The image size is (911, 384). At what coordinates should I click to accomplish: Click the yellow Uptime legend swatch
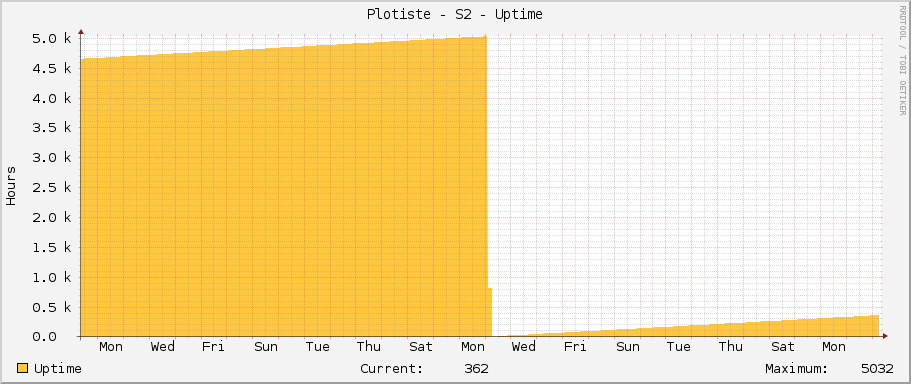(x=23, y=368)
